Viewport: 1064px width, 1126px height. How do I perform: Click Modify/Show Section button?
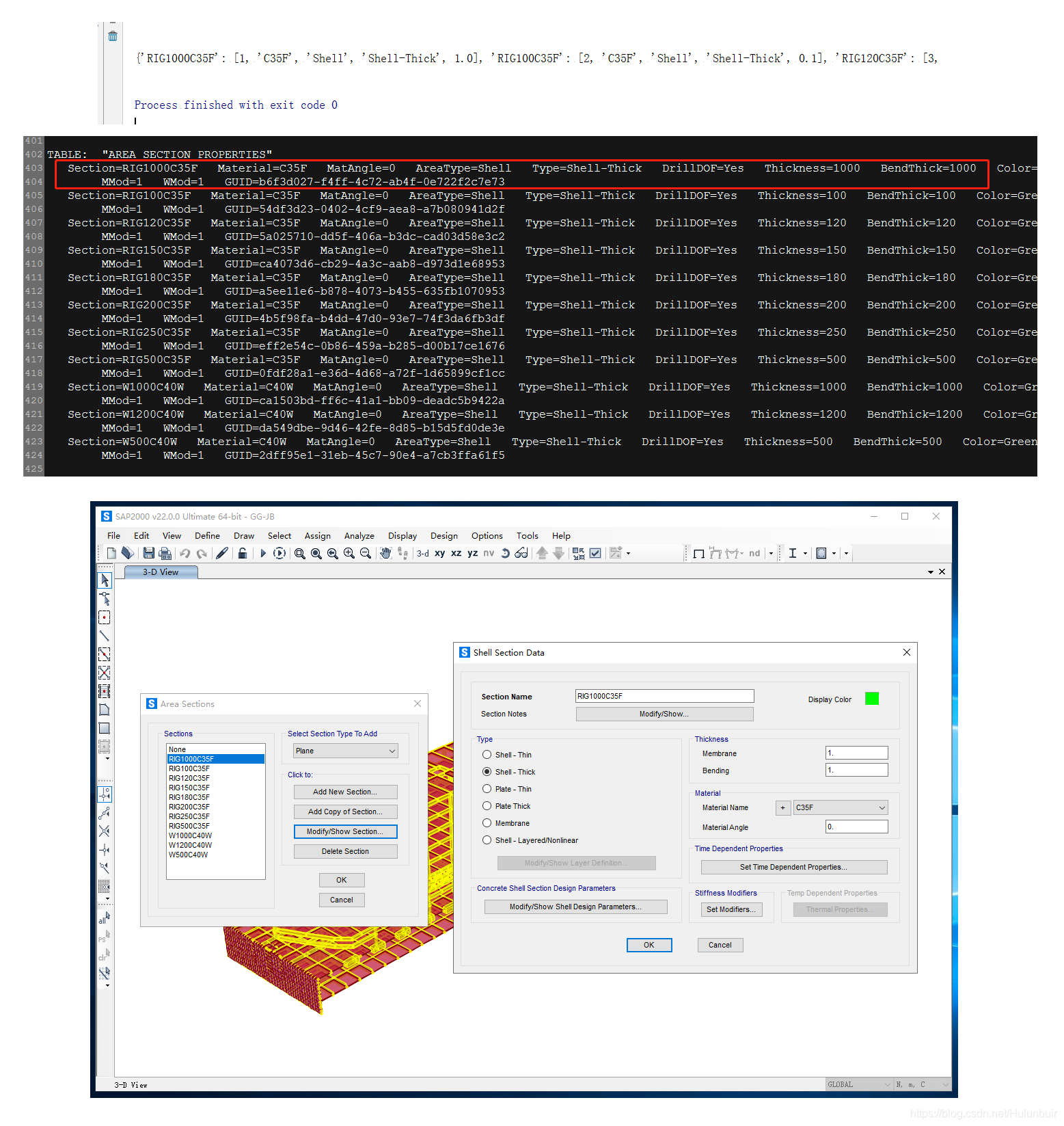pos(345,831)
